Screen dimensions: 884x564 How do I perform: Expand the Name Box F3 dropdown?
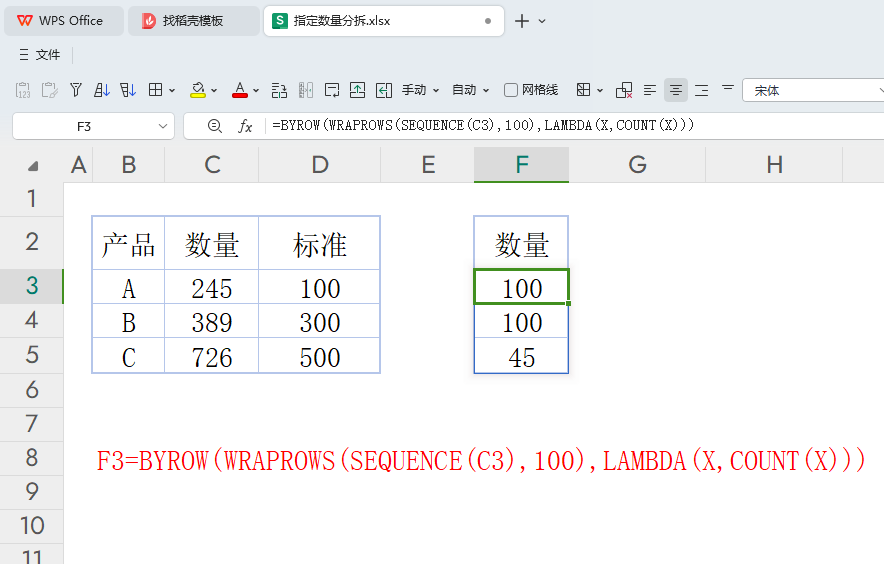[162, 126]
